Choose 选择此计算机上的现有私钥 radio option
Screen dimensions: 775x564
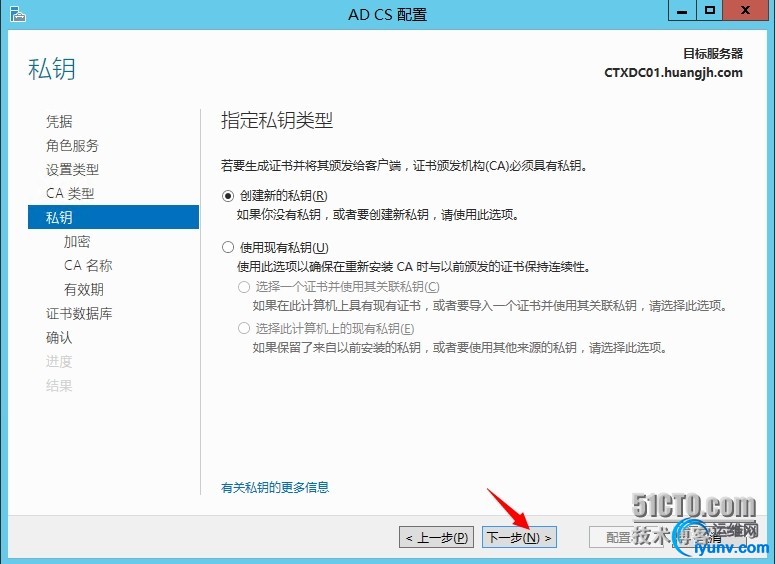click(x=244, y=328)
